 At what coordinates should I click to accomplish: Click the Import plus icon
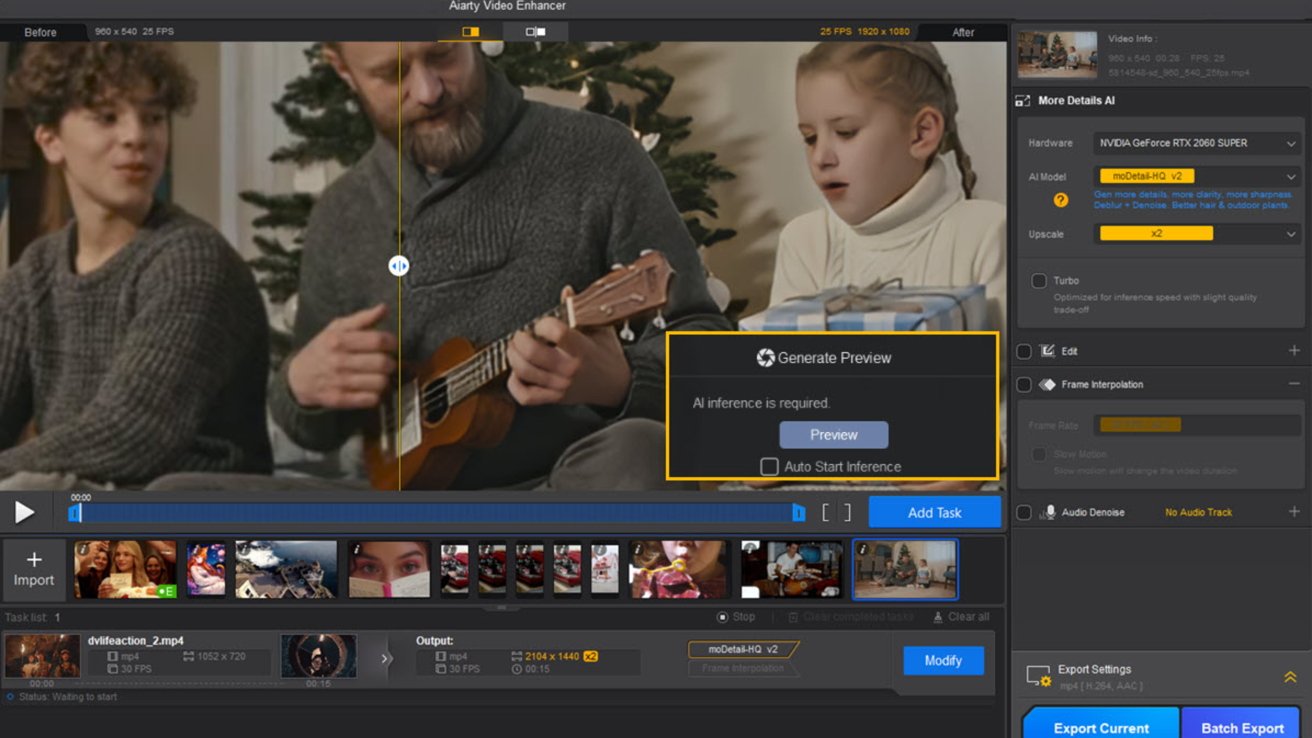(x=34, y=561)
